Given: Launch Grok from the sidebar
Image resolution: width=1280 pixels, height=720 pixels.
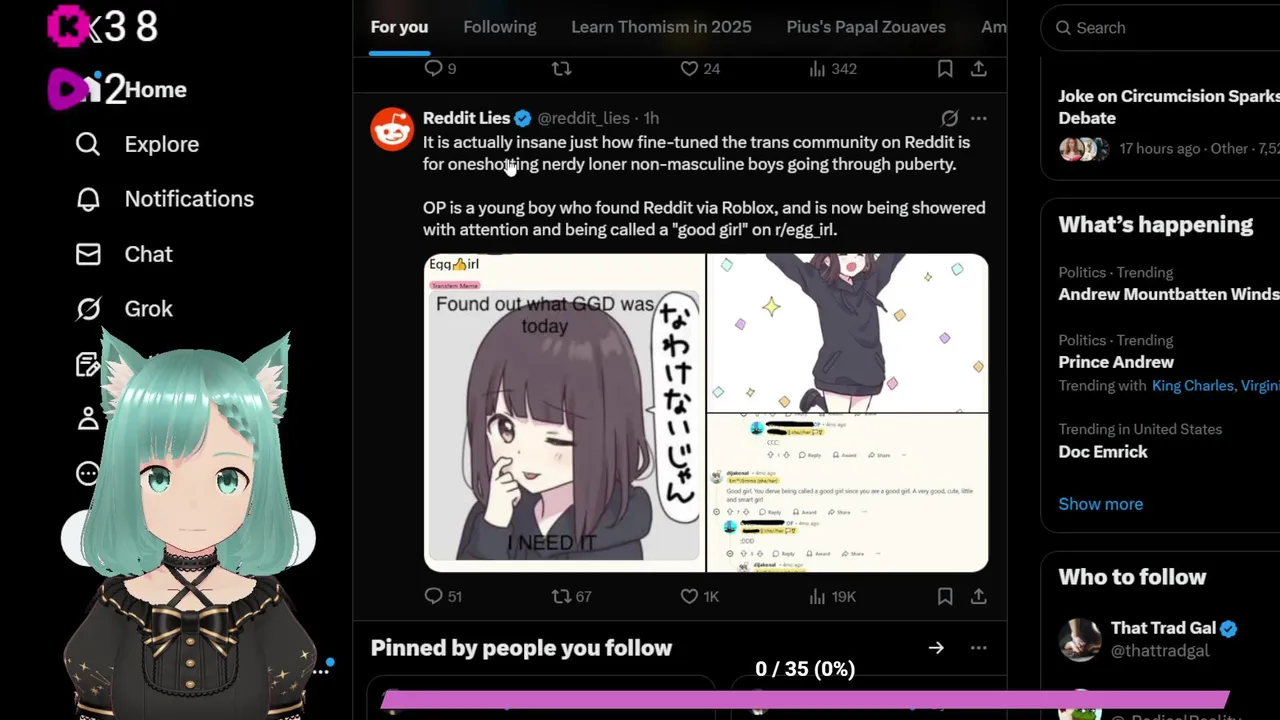Looking at the screenshot, I should [x=125, y=309].
